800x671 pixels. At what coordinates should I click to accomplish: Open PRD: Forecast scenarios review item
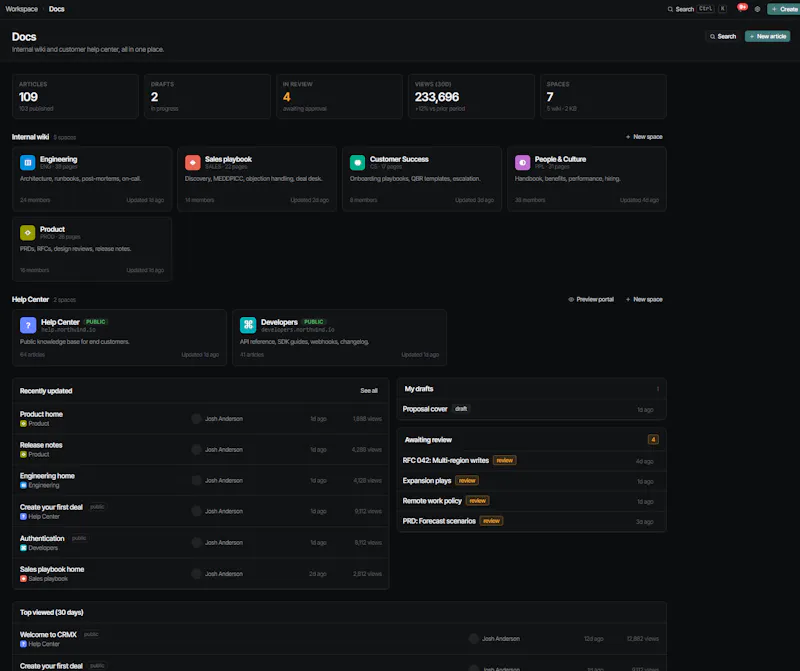pyautogui.click(x=439, y=521)
